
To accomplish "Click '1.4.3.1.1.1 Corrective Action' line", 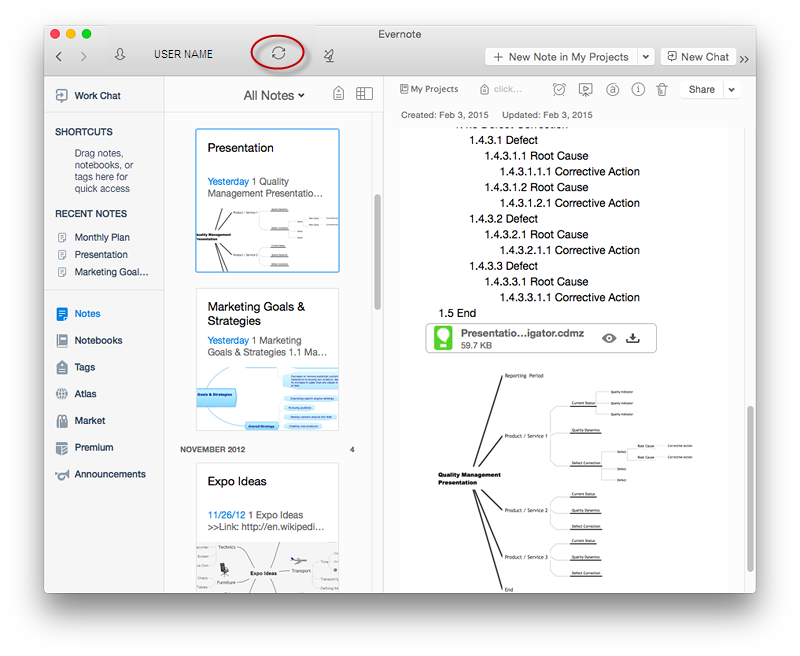I will (x=569, y=172).
